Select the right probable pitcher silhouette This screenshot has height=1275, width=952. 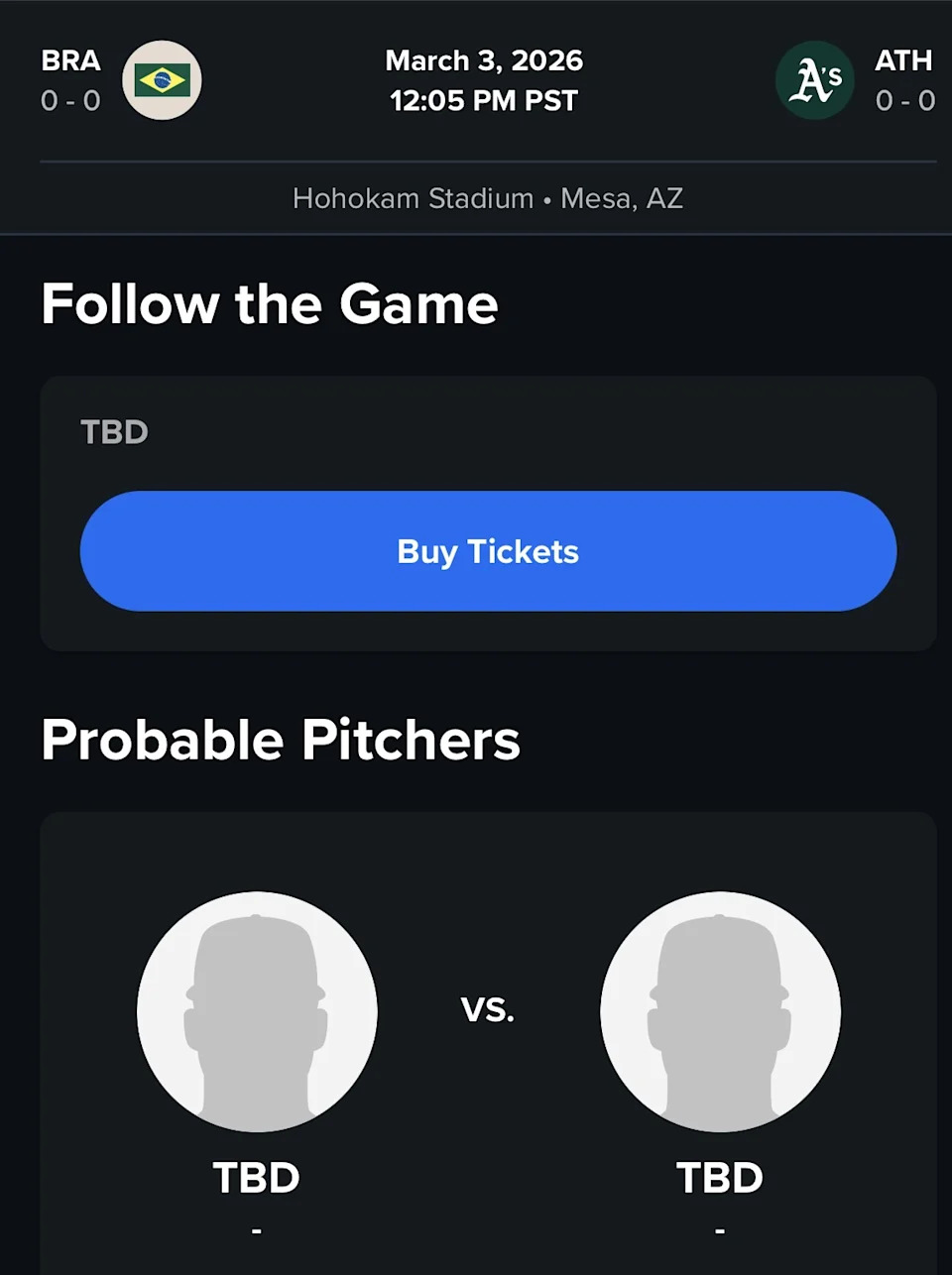click(x=720, y=1011)
